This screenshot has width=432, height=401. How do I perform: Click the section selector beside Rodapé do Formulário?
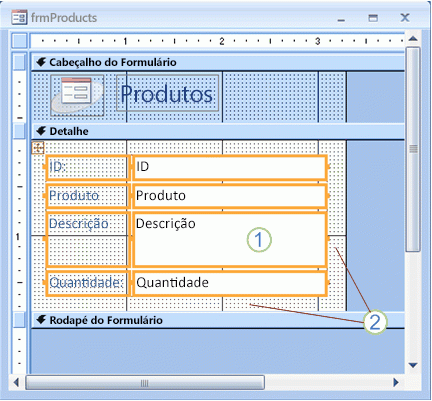coord(19,320)
